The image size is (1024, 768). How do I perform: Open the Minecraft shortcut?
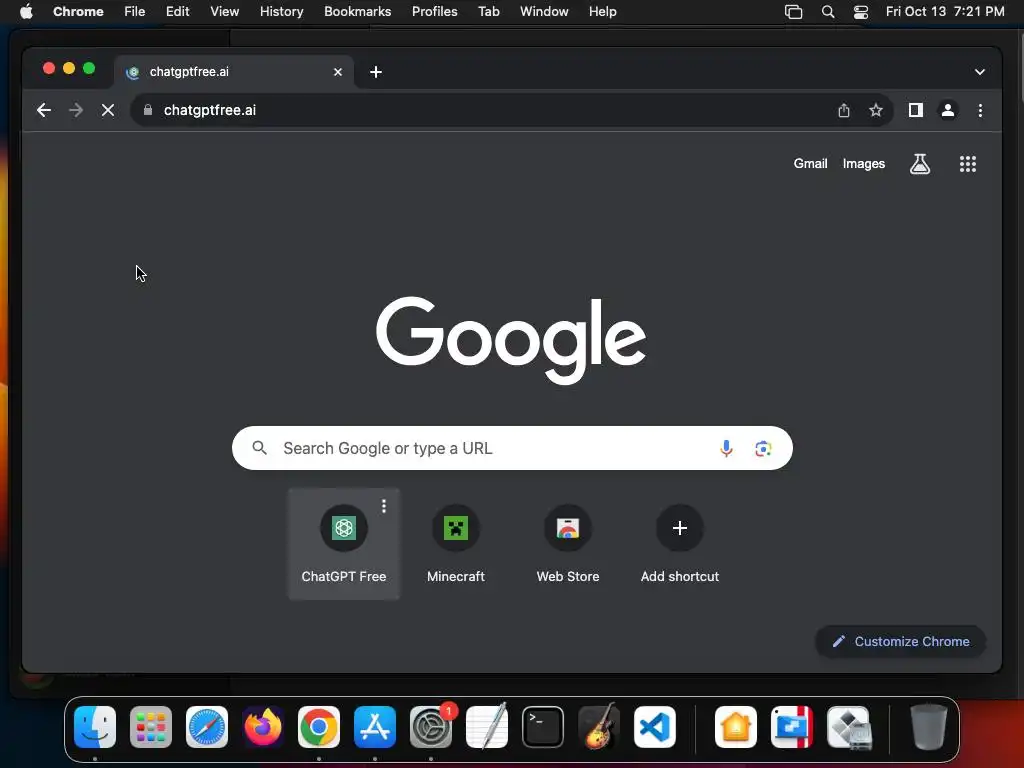coord(456,543)
